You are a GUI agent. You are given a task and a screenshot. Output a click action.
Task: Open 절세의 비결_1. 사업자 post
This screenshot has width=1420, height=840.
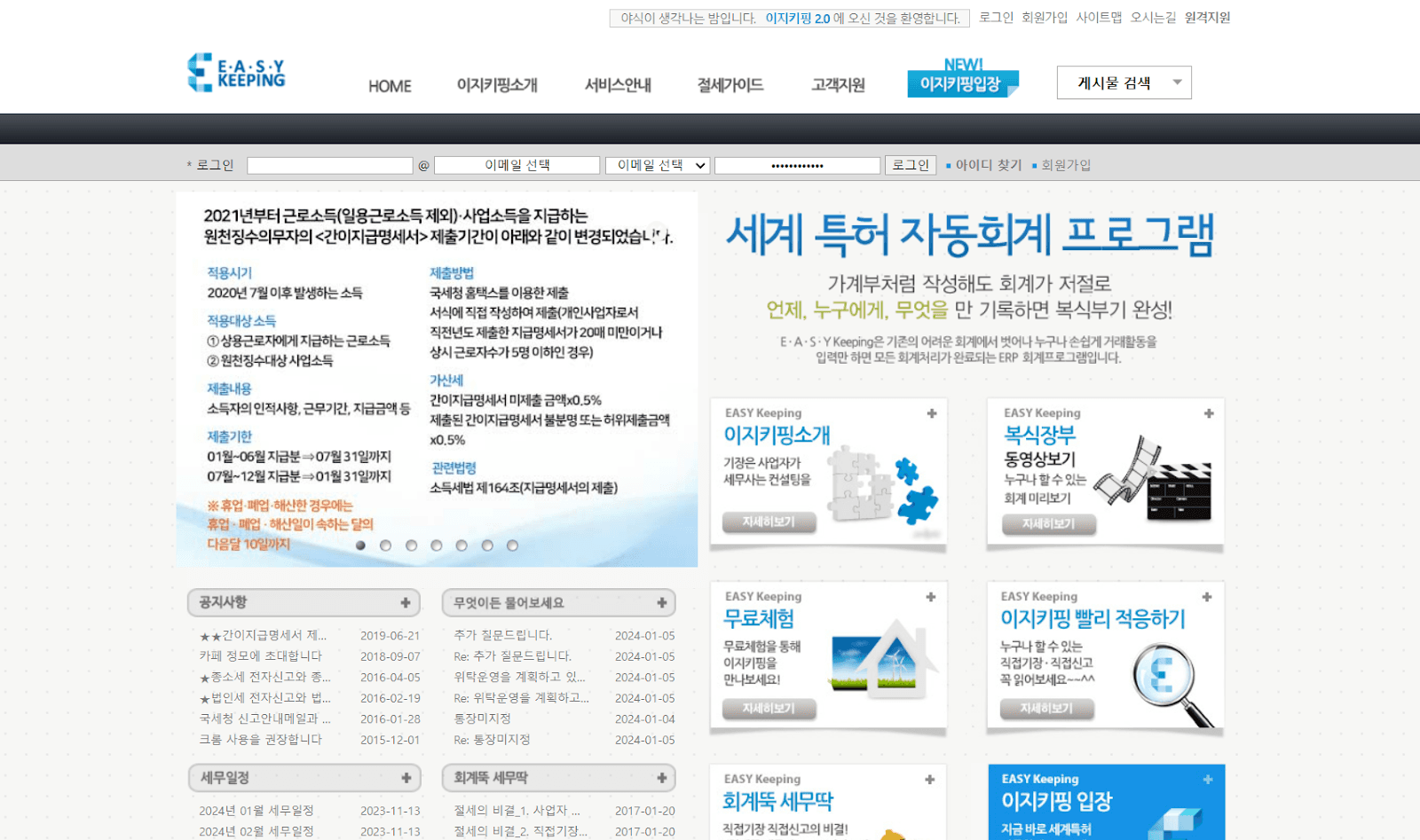coord(517,811)
